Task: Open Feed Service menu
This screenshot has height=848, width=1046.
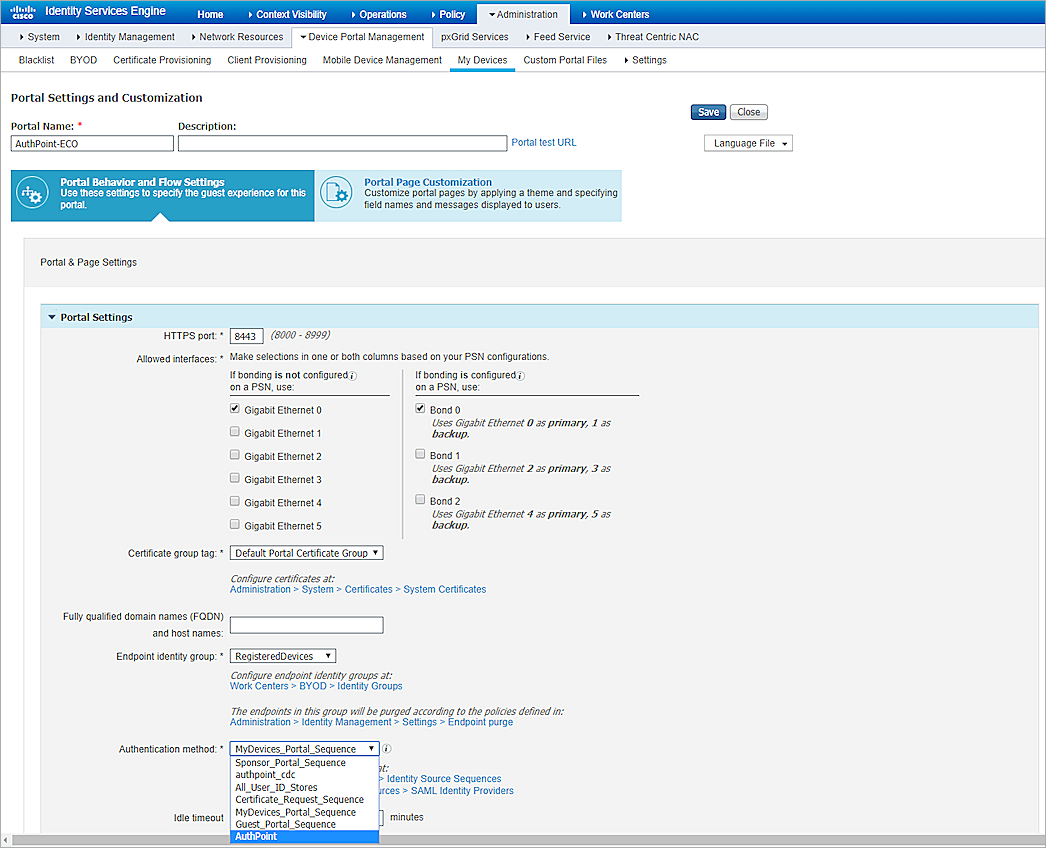Action: tap(558, 37)
